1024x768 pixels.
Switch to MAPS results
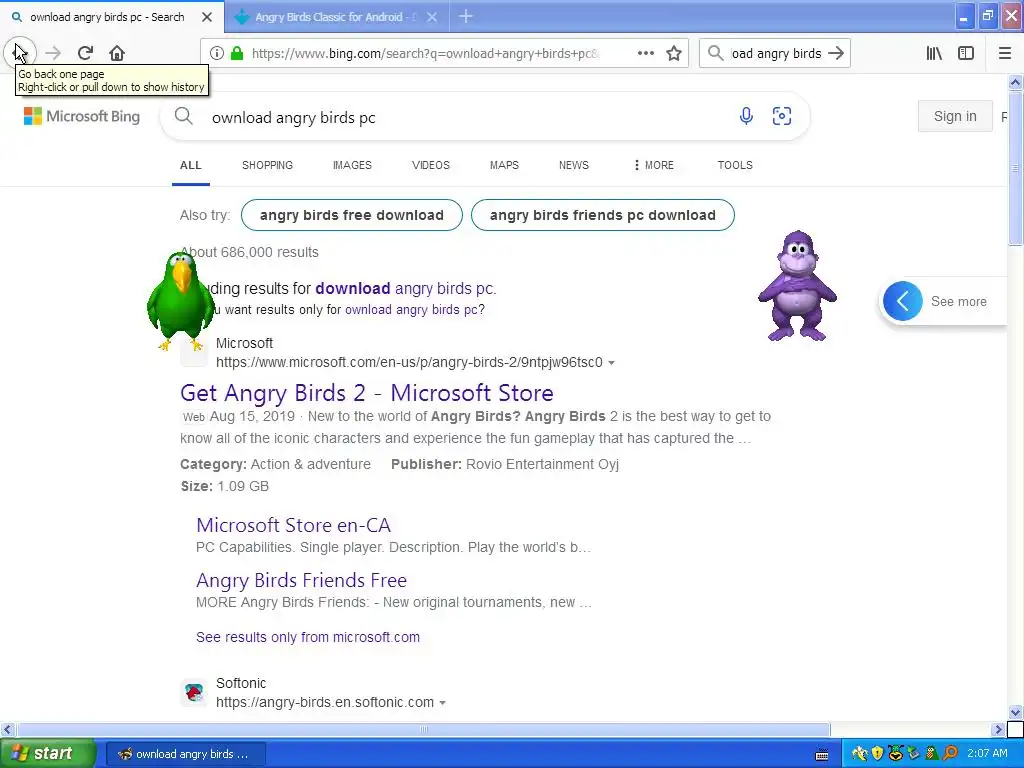pyautogui.click(x=504, y=165)
